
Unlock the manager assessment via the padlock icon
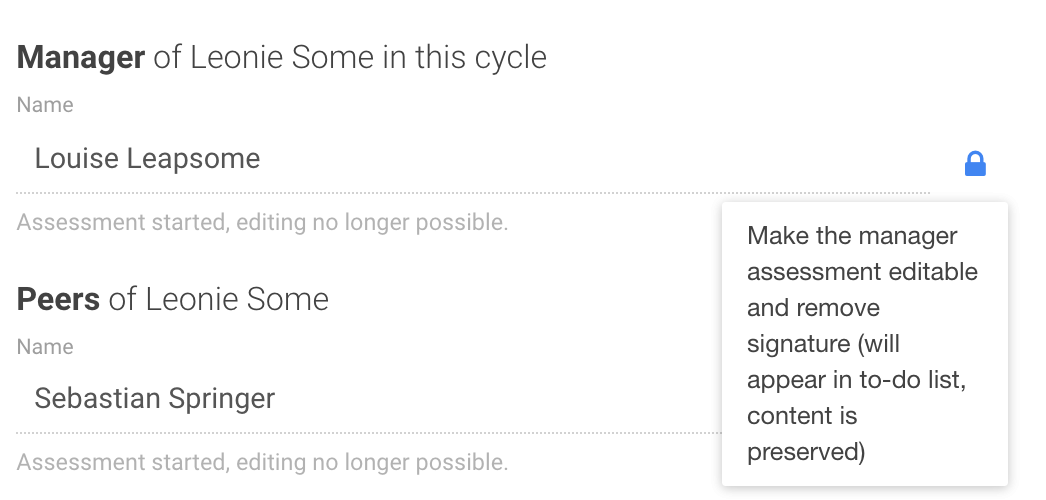(975, 163)
